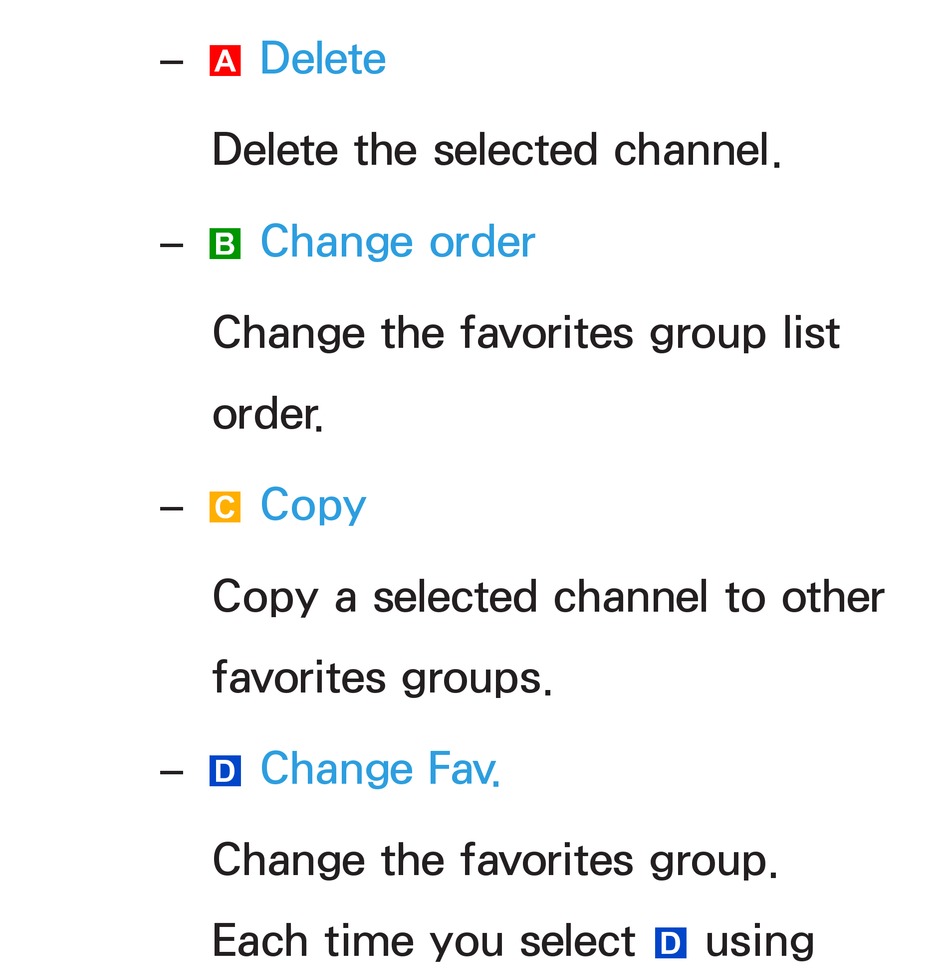
Task: Click the blue D icon beside Change Fav.
Action: [225, 771]
